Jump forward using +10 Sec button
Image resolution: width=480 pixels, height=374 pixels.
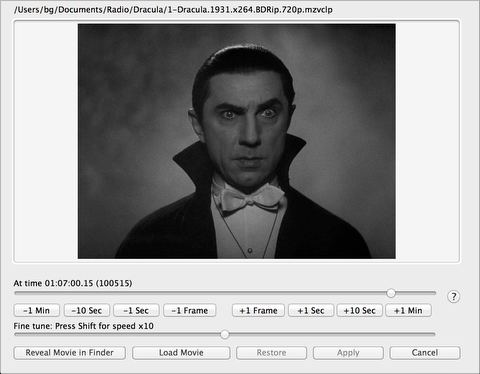point(359,311)
